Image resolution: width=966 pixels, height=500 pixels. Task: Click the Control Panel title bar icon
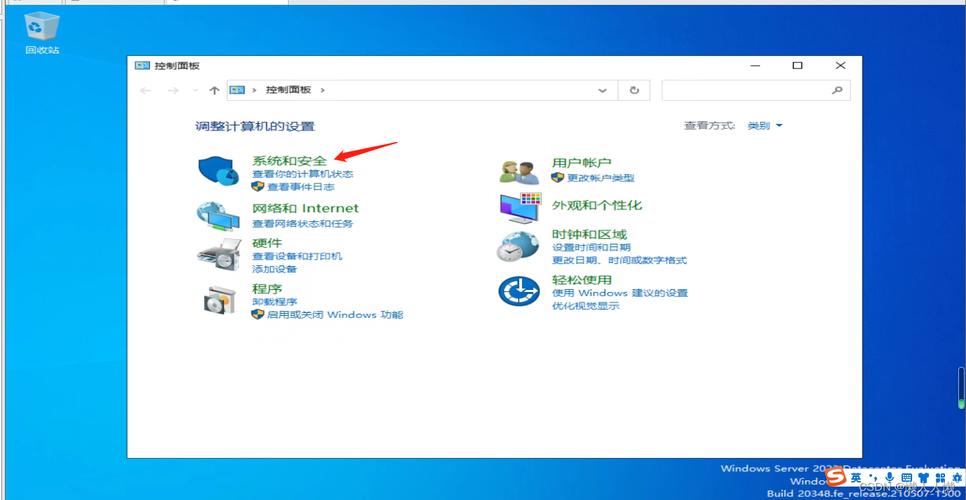coord(142,65)
